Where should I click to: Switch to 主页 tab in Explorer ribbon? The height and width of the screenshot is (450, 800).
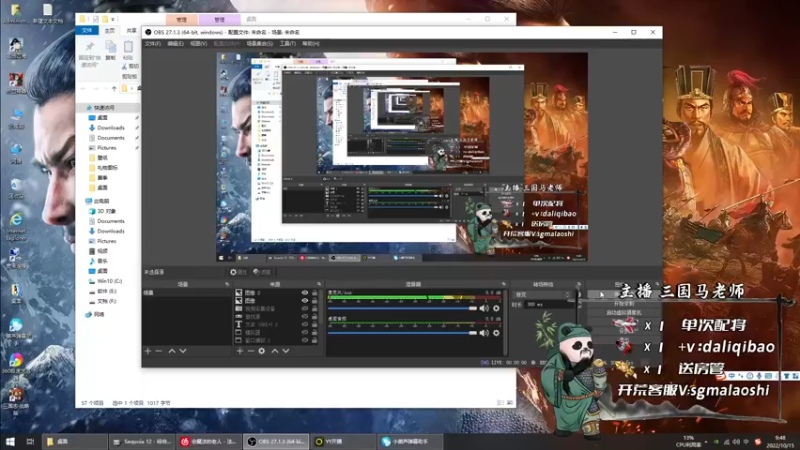click(x=110, y=31)
